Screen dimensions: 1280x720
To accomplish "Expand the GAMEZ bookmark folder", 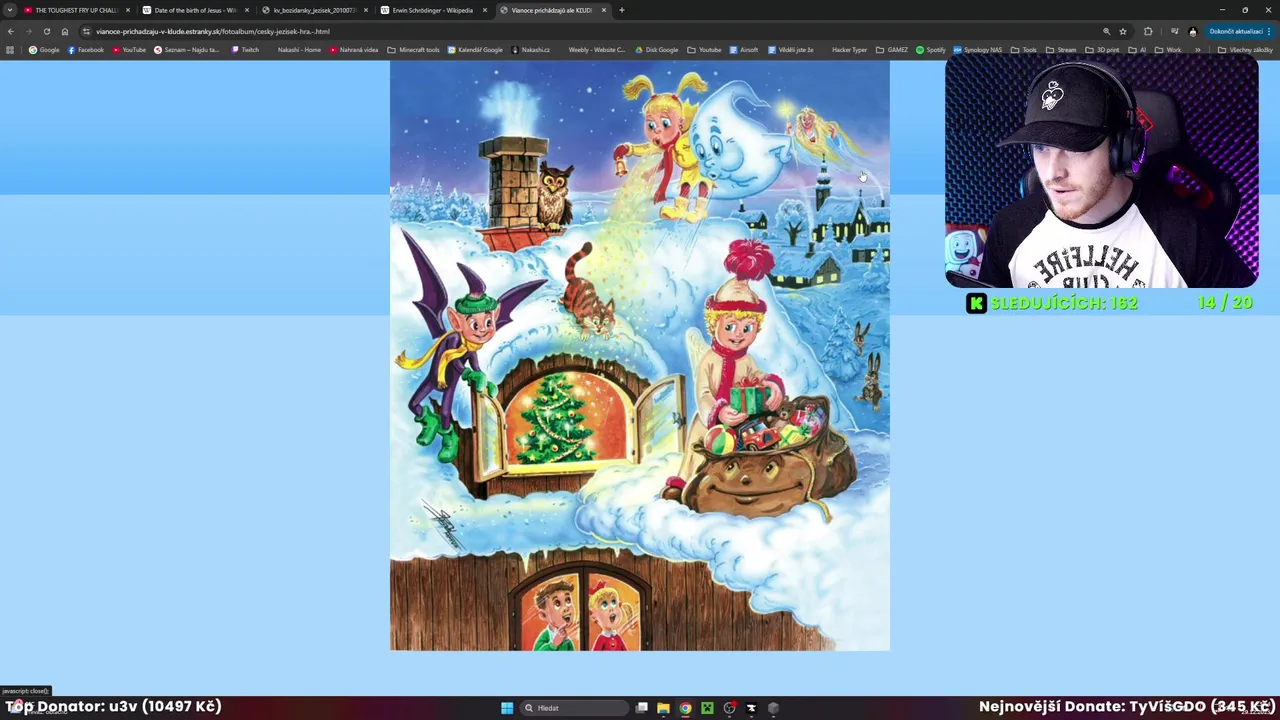I will tap(892, 50).
